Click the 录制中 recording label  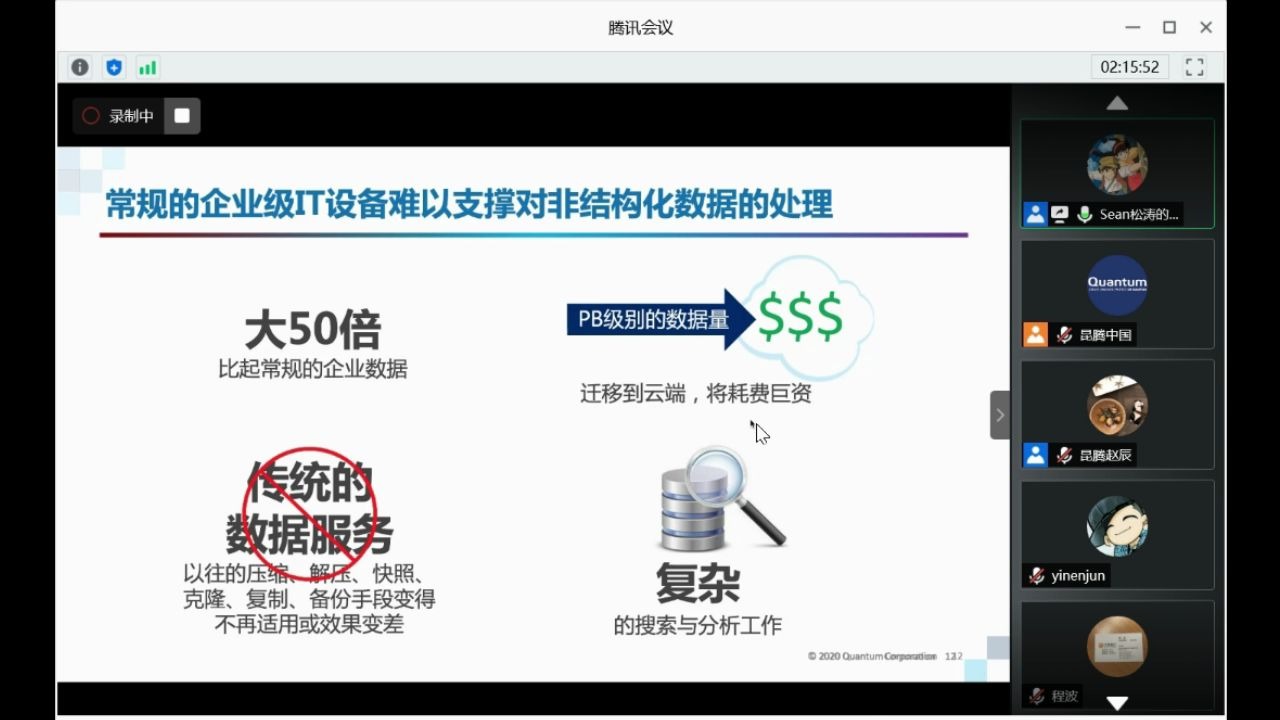tap(129, 115)
